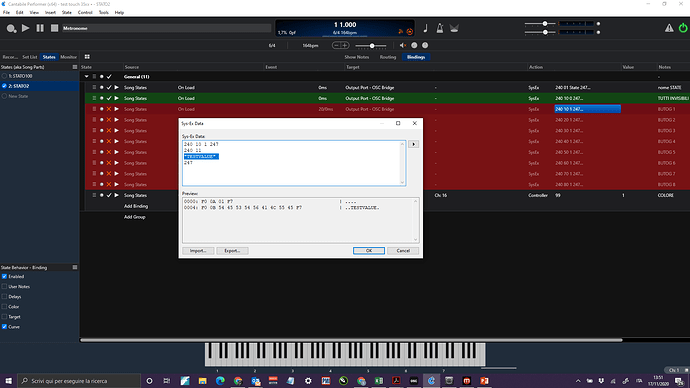
Task: Click Add Group
Action: [x=135, y=217]
